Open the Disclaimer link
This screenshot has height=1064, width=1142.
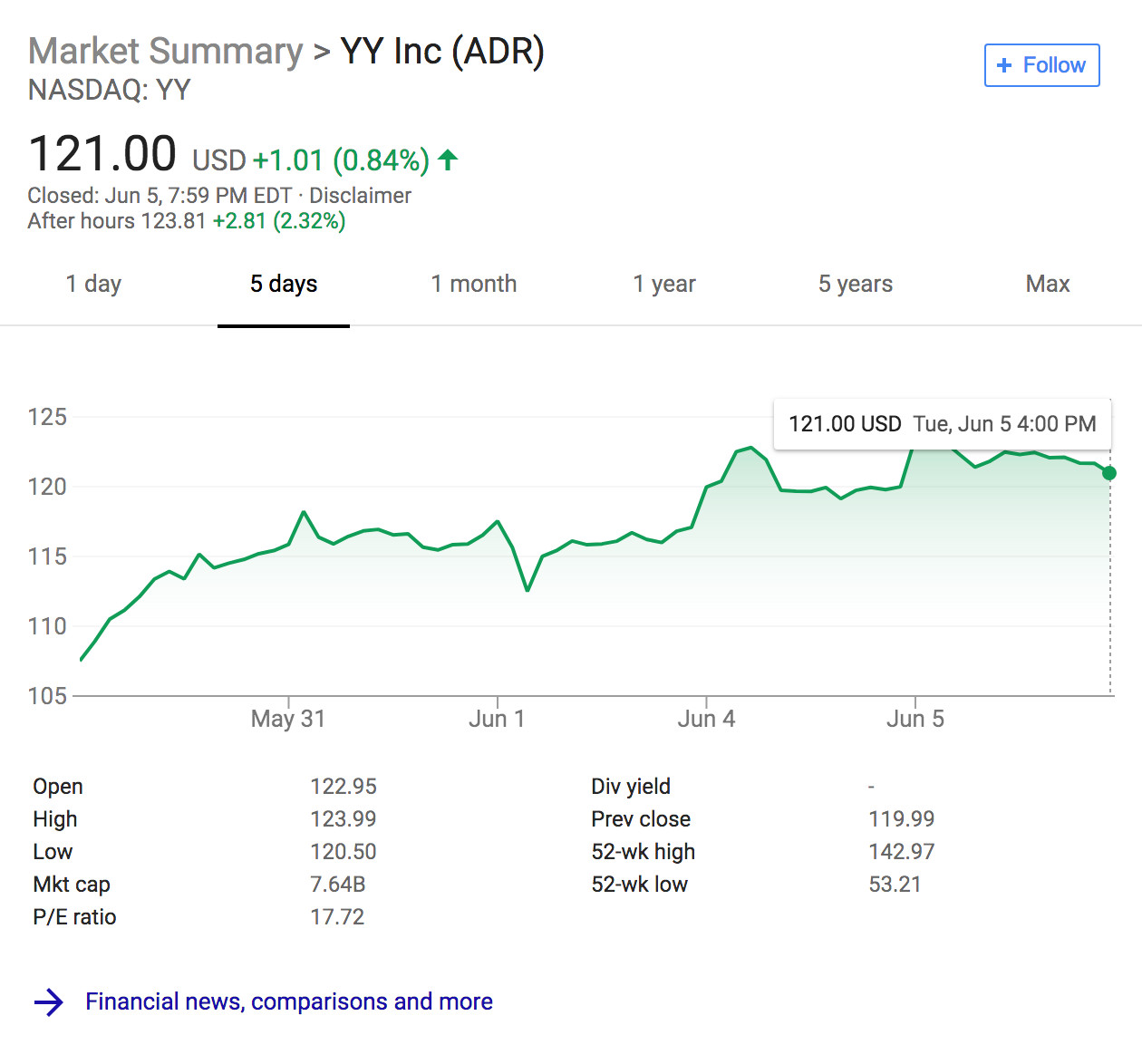(360, 195)
